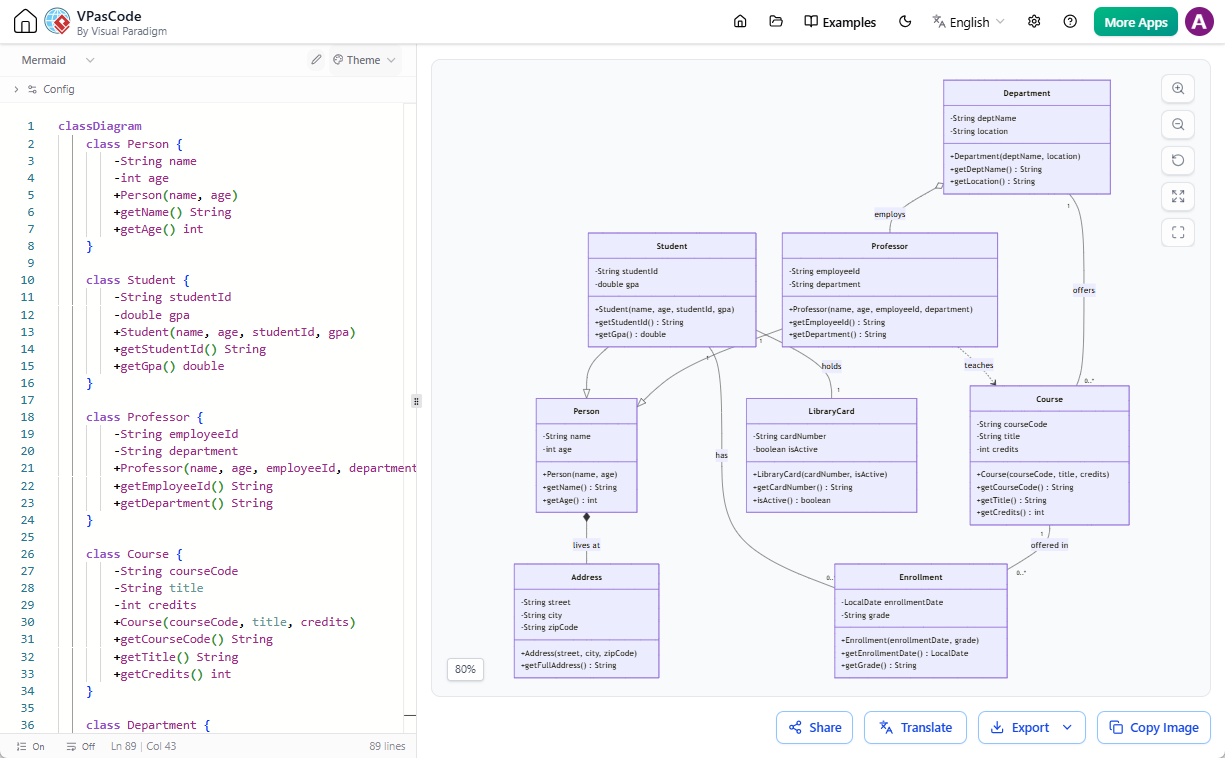Click Ln 89 | Col 43 status
1225x758 pixels.
(x=144, y=746)
